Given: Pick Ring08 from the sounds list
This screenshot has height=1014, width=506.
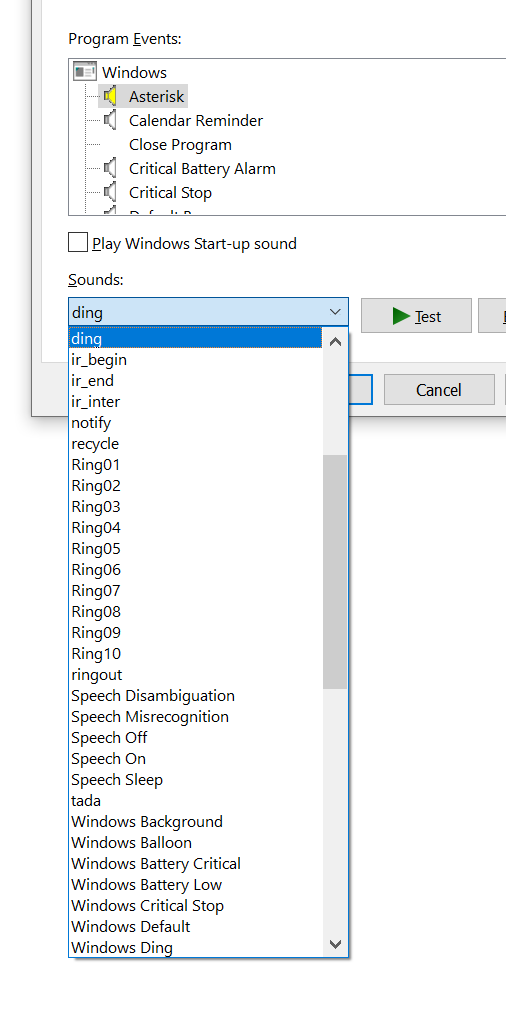Looking at the screenshot, I should pyautogui.click(x=195, y=612).
